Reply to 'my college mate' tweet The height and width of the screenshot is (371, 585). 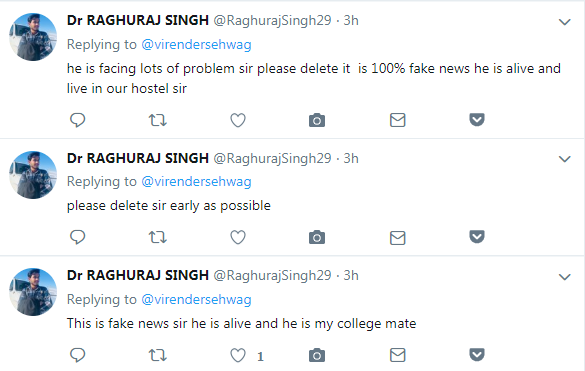[78, 355]
